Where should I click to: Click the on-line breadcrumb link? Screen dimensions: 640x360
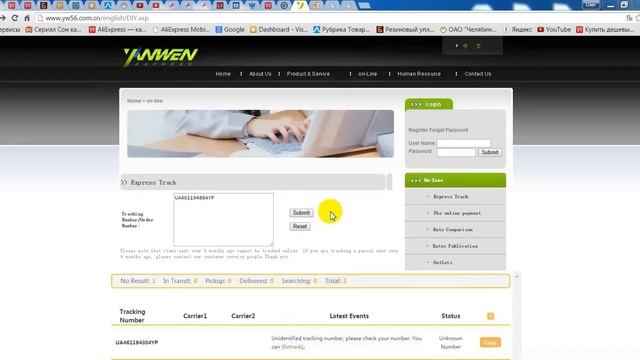pyautogui.click(x=155, y=100)
